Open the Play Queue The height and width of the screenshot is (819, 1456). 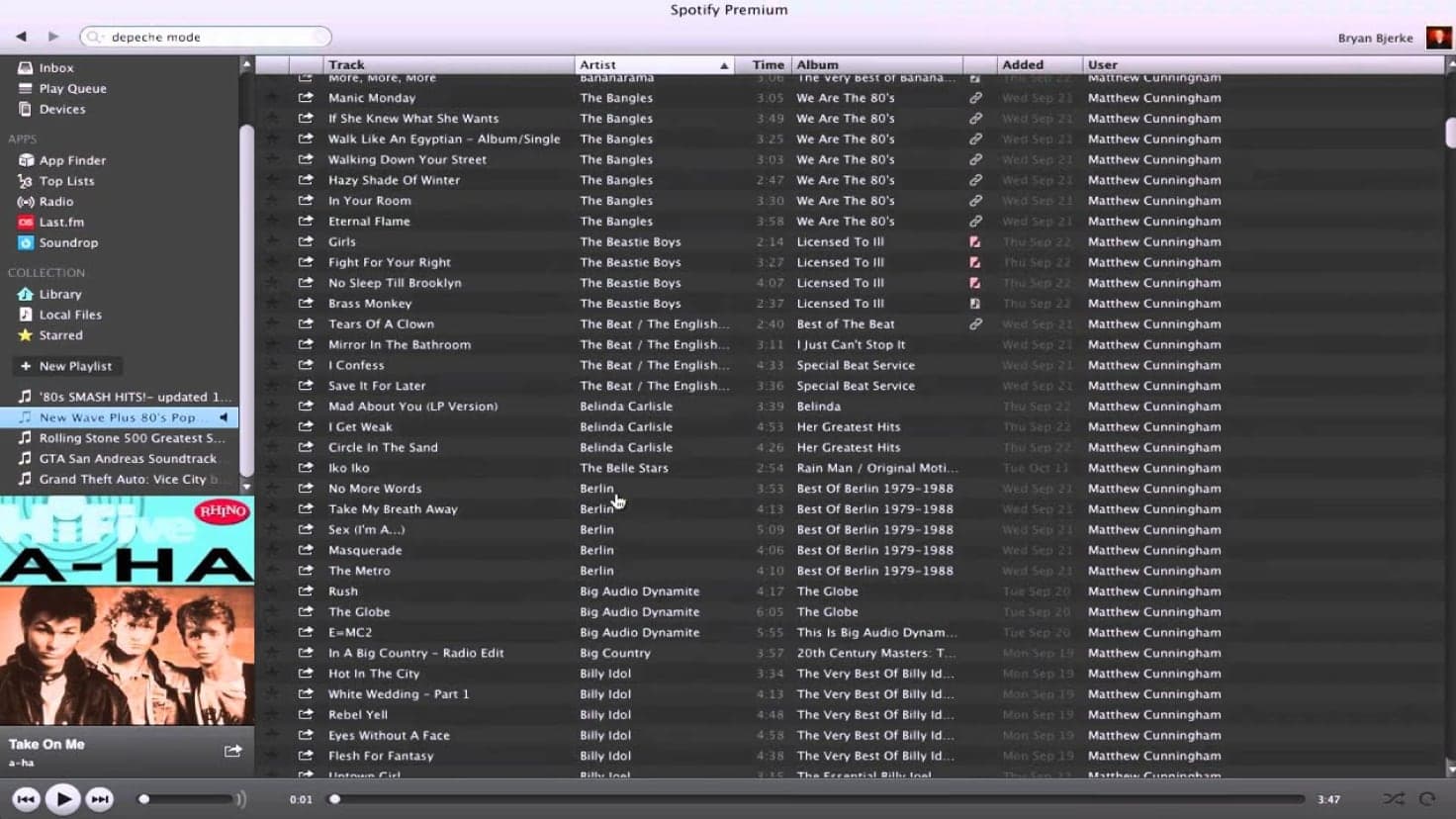72,89
